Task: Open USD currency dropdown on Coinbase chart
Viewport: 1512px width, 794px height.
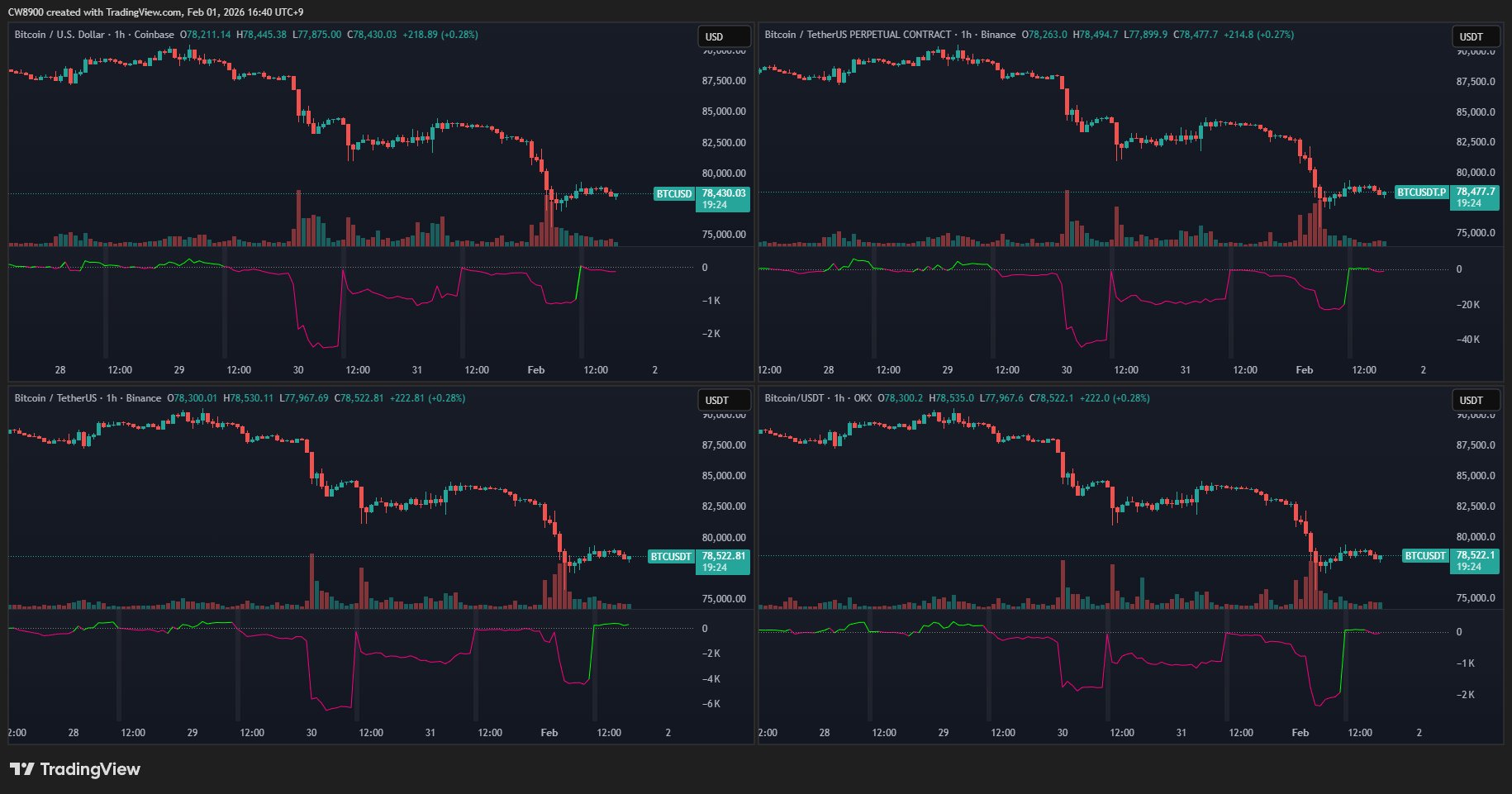Action: point(724,36)
